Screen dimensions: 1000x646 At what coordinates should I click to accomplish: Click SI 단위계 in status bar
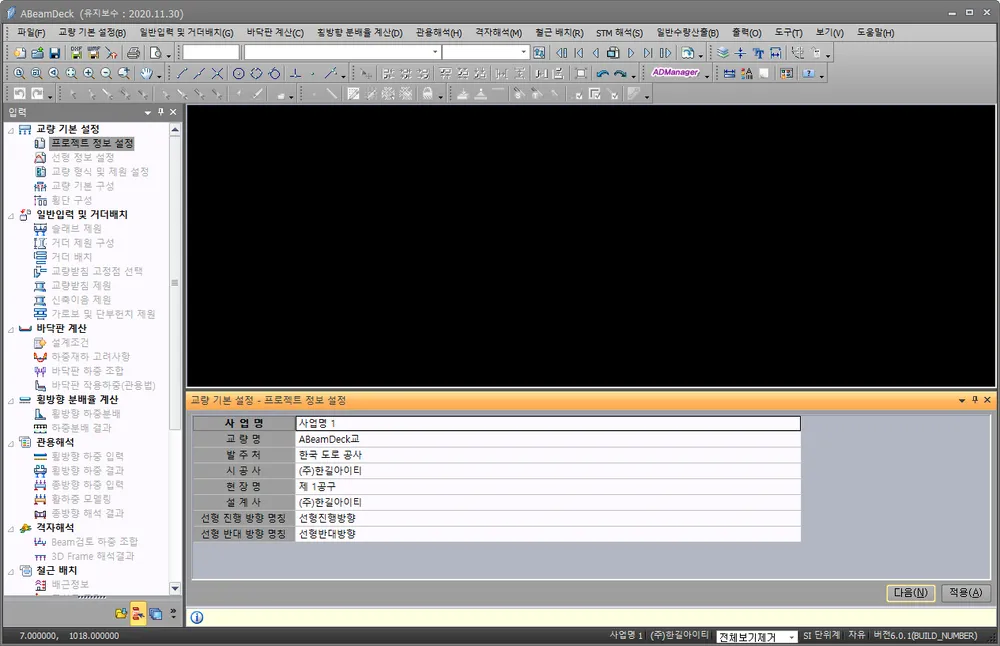click(821, 635)
